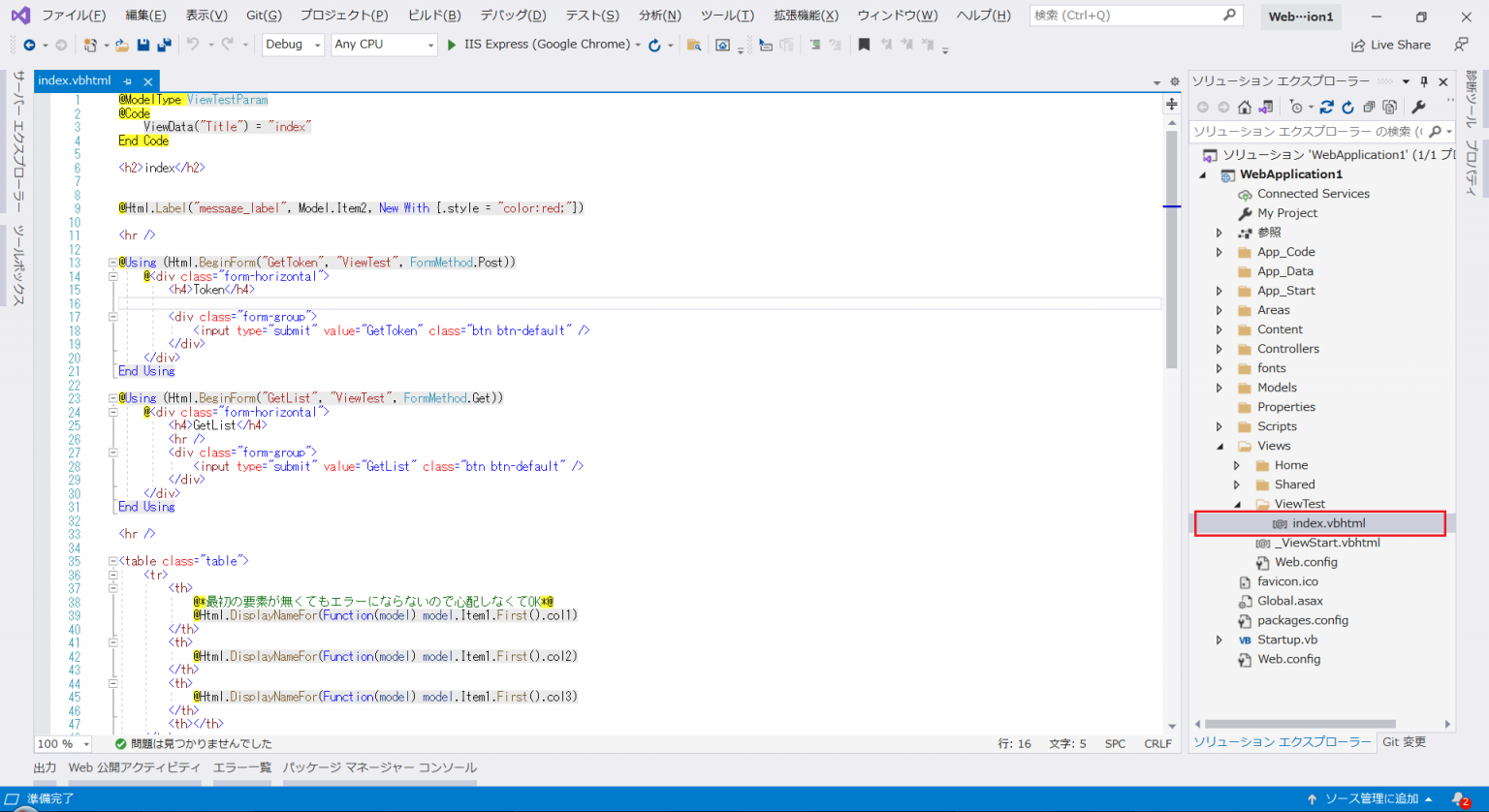Click the Save All icon

(x=166, y=45)
